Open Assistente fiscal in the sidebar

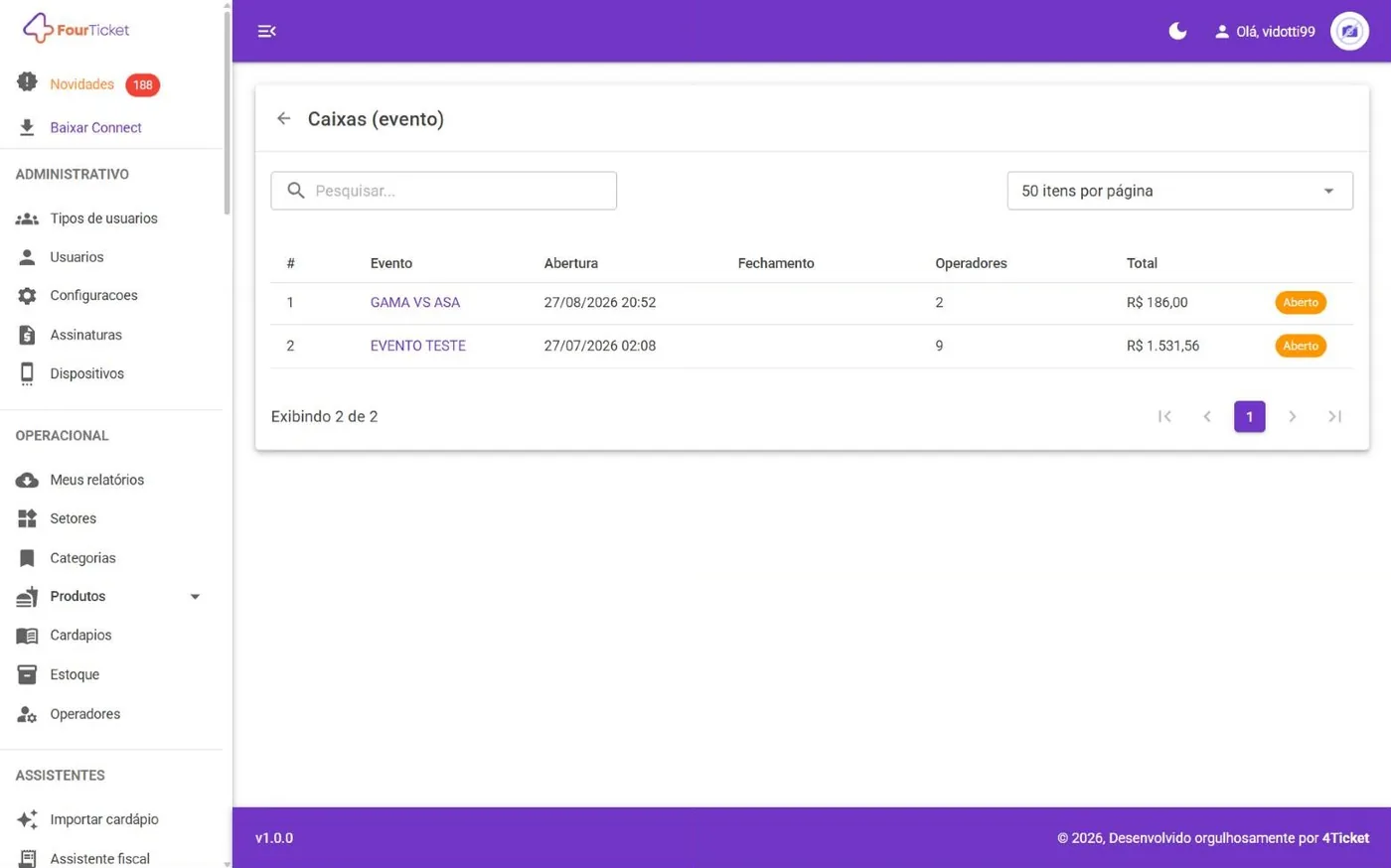99,859
